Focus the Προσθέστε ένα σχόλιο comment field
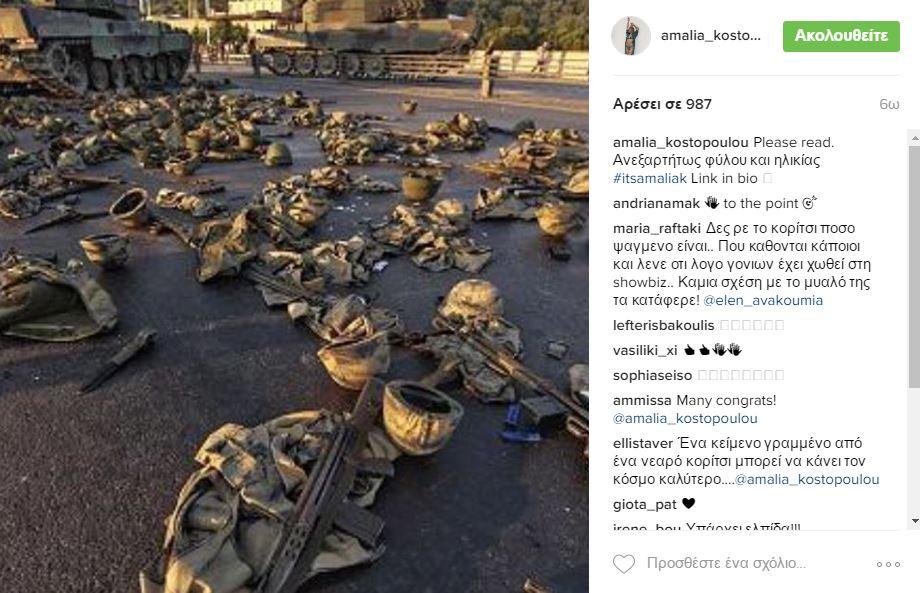Viewport: 920px width, 593px height. pyautogui.click(x=726, y=563)
